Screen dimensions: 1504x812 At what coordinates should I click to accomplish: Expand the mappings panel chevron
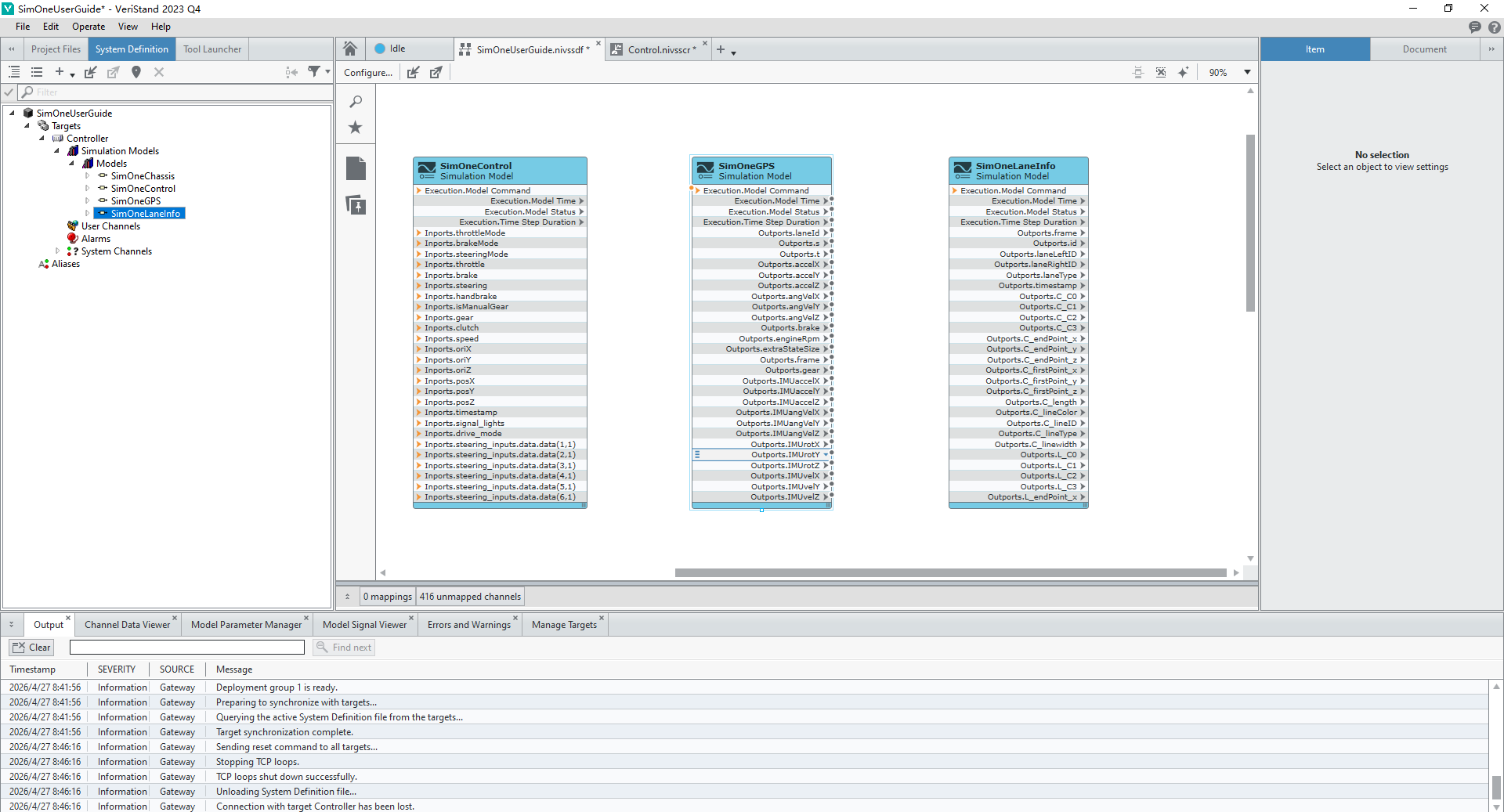tap(347, 597)
